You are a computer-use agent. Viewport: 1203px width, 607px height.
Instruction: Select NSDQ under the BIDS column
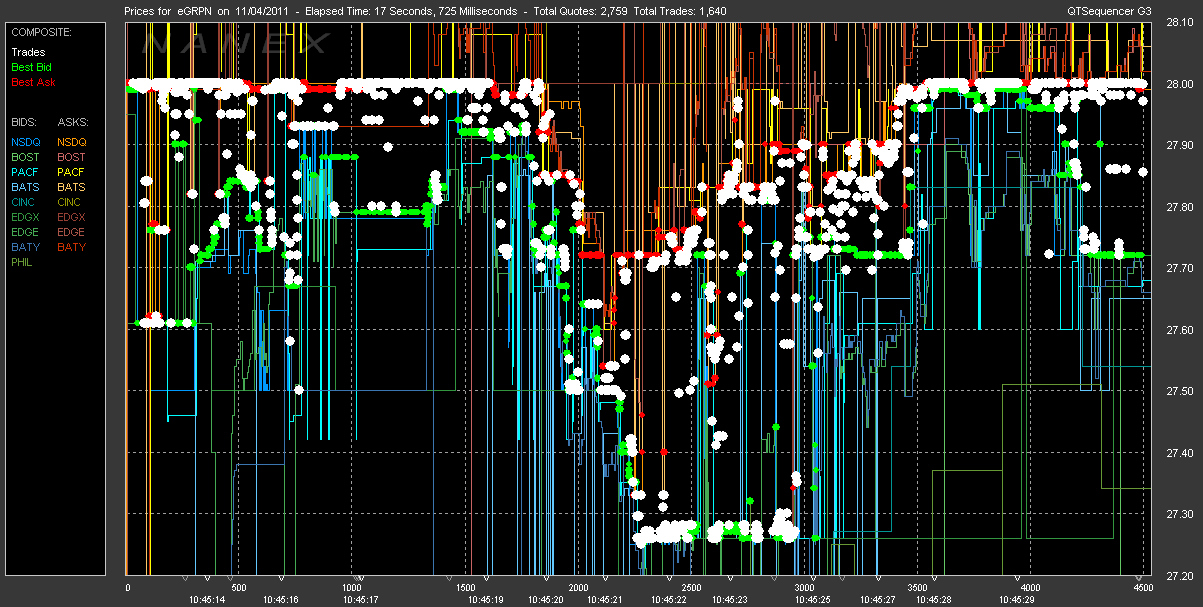(25, 143)
